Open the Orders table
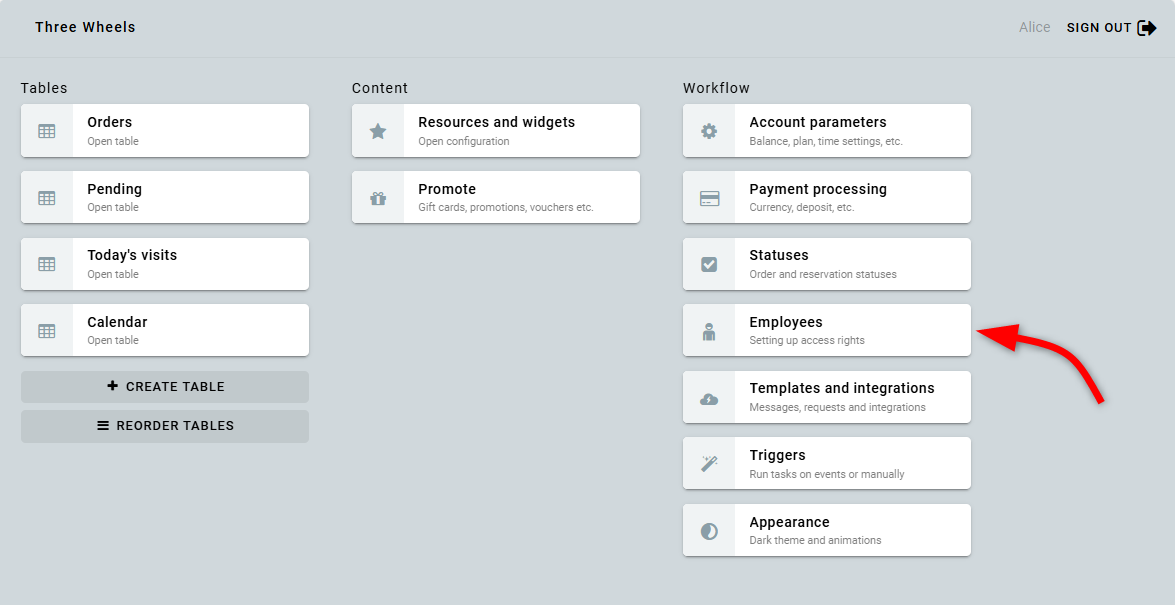1175x605 pixels. [165, 130]
